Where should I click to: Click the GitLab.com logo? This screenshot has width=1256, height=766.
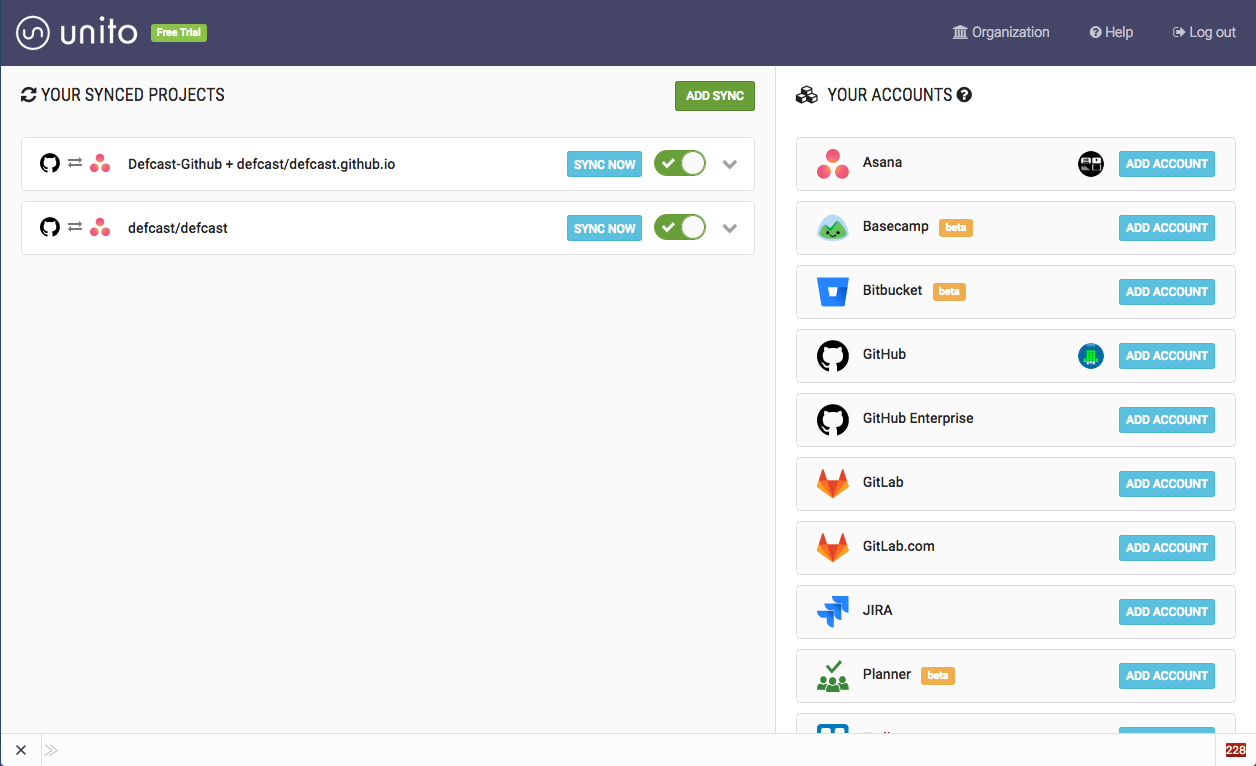click(833, 548)
